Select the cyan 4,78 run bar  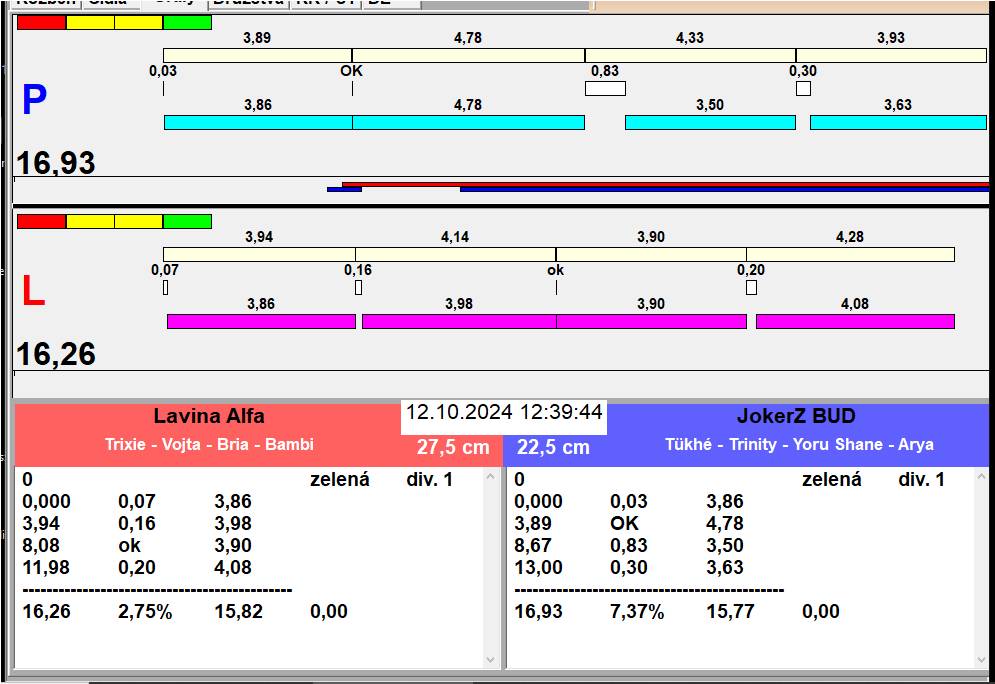click(x=468, y=122)
